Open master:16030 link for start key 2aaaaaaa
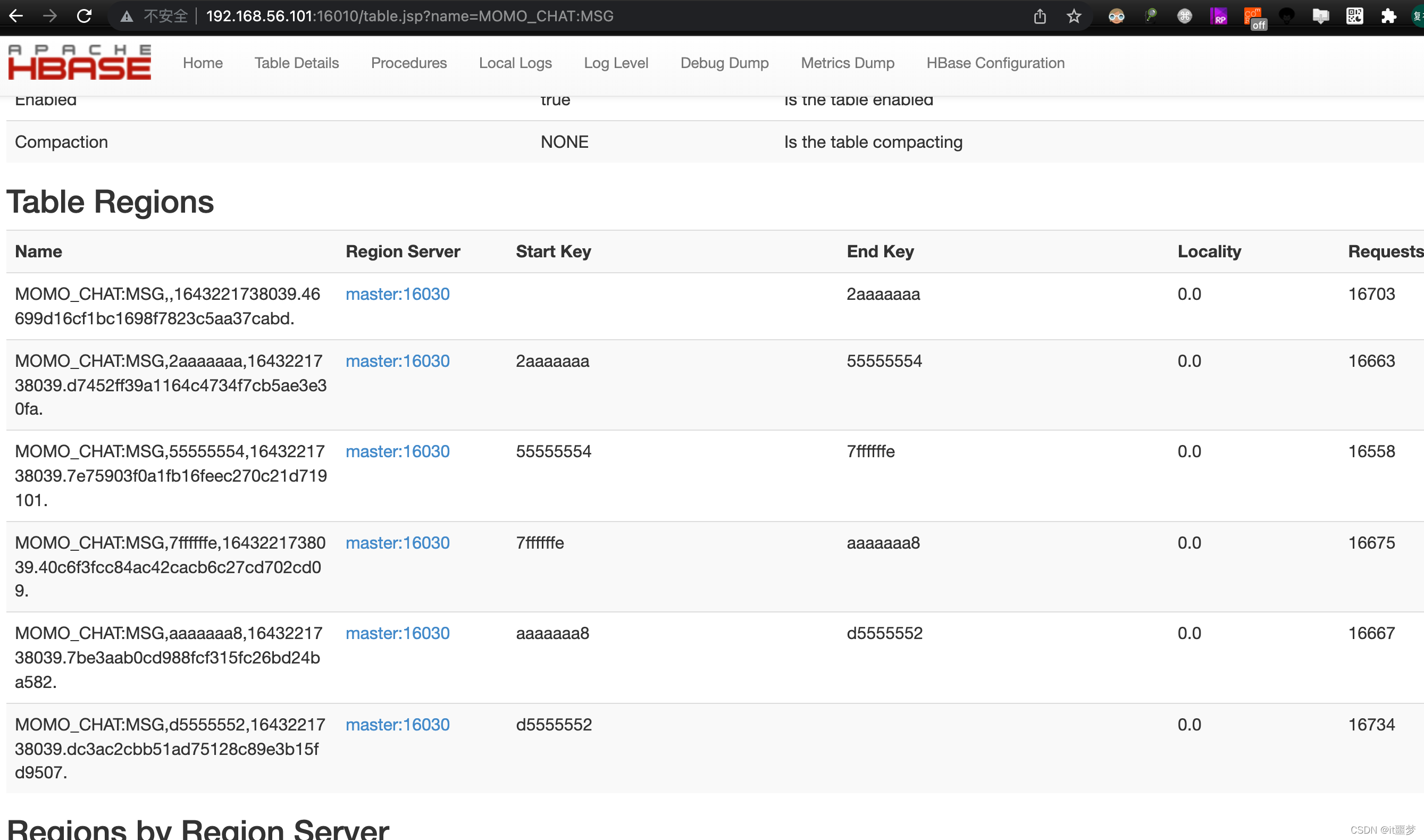Viewport: 1424px width, 840px height. point(397,360)
